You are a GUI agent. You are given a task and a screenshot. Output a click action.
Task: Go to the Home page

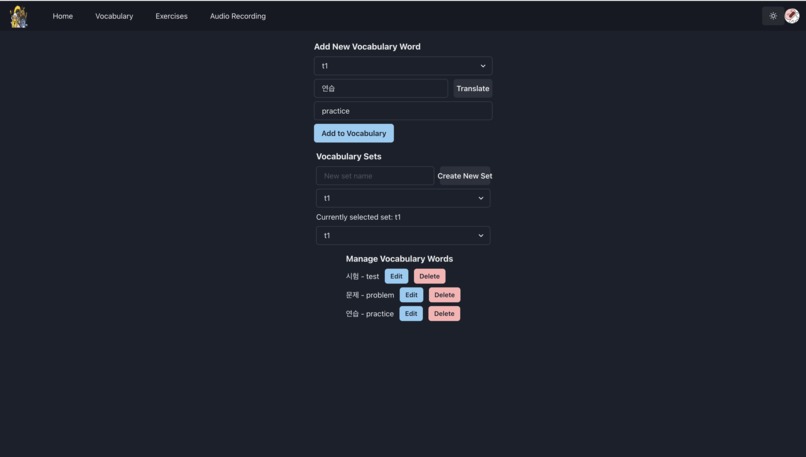click(x=63, y=16)
